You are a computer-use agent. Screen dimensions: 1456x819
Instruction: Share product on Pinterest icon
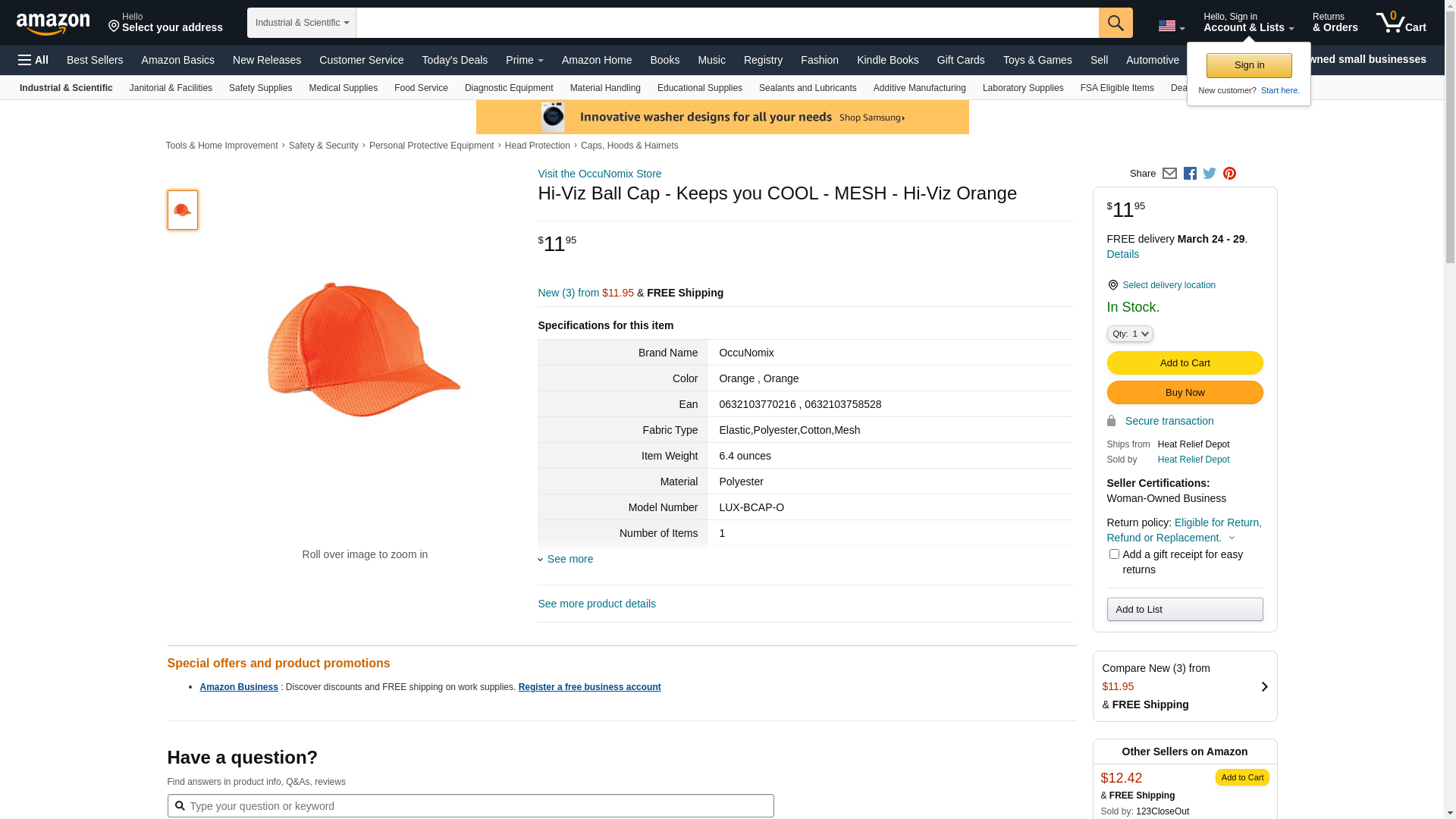click(1229, 174)
